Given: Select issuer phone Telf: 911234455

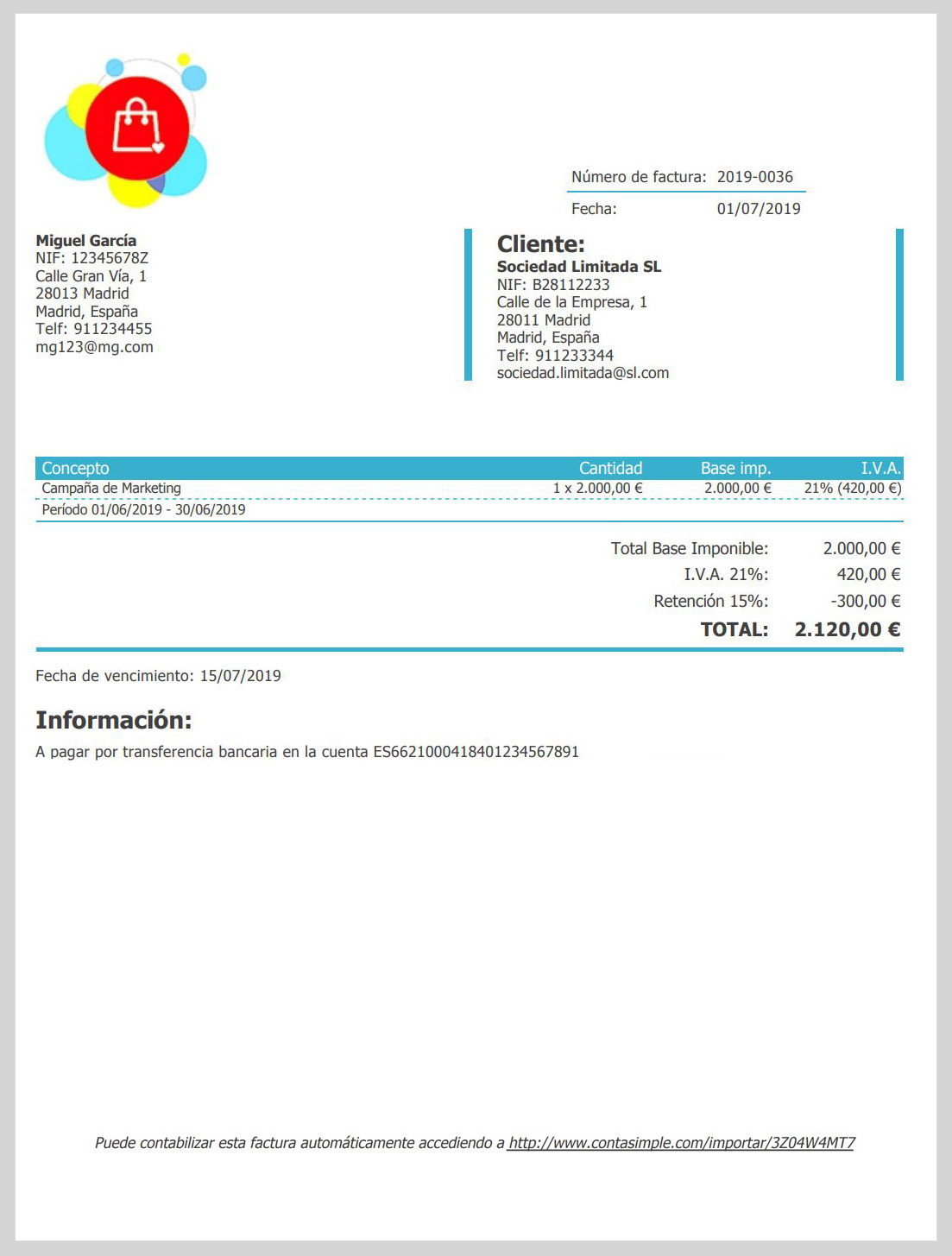Looking at the screenshot, I should pos(94,329).
